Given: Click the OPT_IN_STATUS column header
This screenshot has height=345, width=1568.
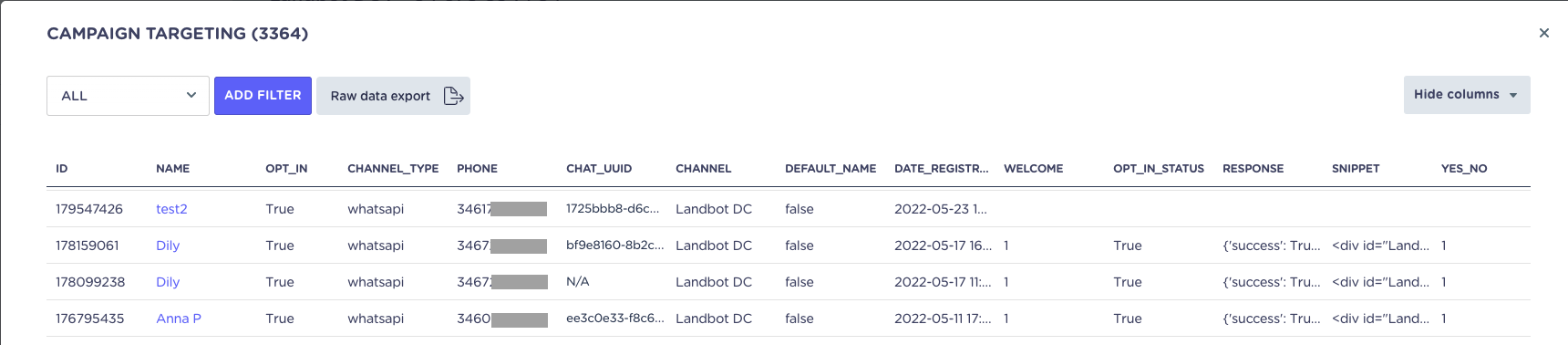Looking at the screenshot, I should [x=1159, y=169].
